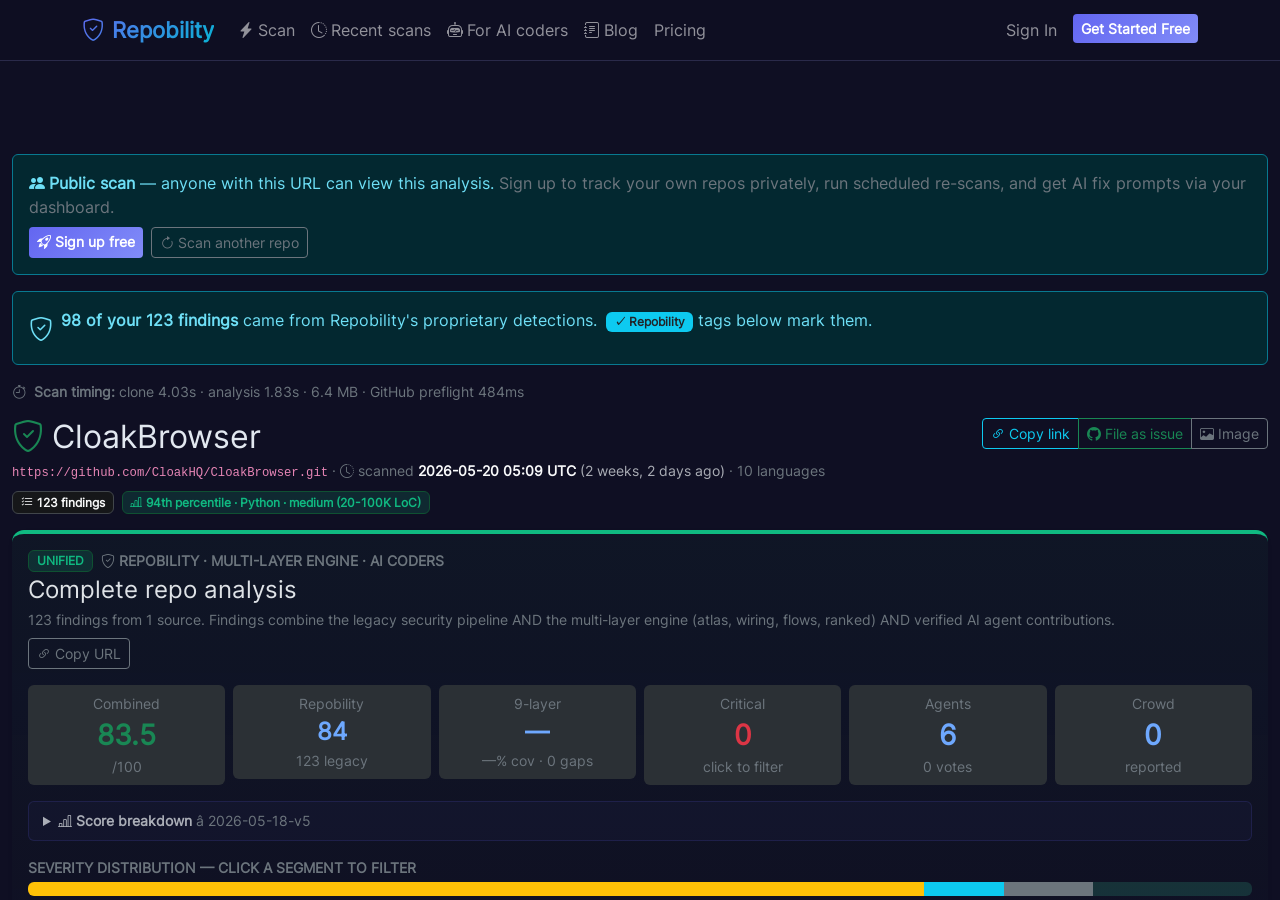Click the lightning icon beside Scan

(x=246, y=30)
